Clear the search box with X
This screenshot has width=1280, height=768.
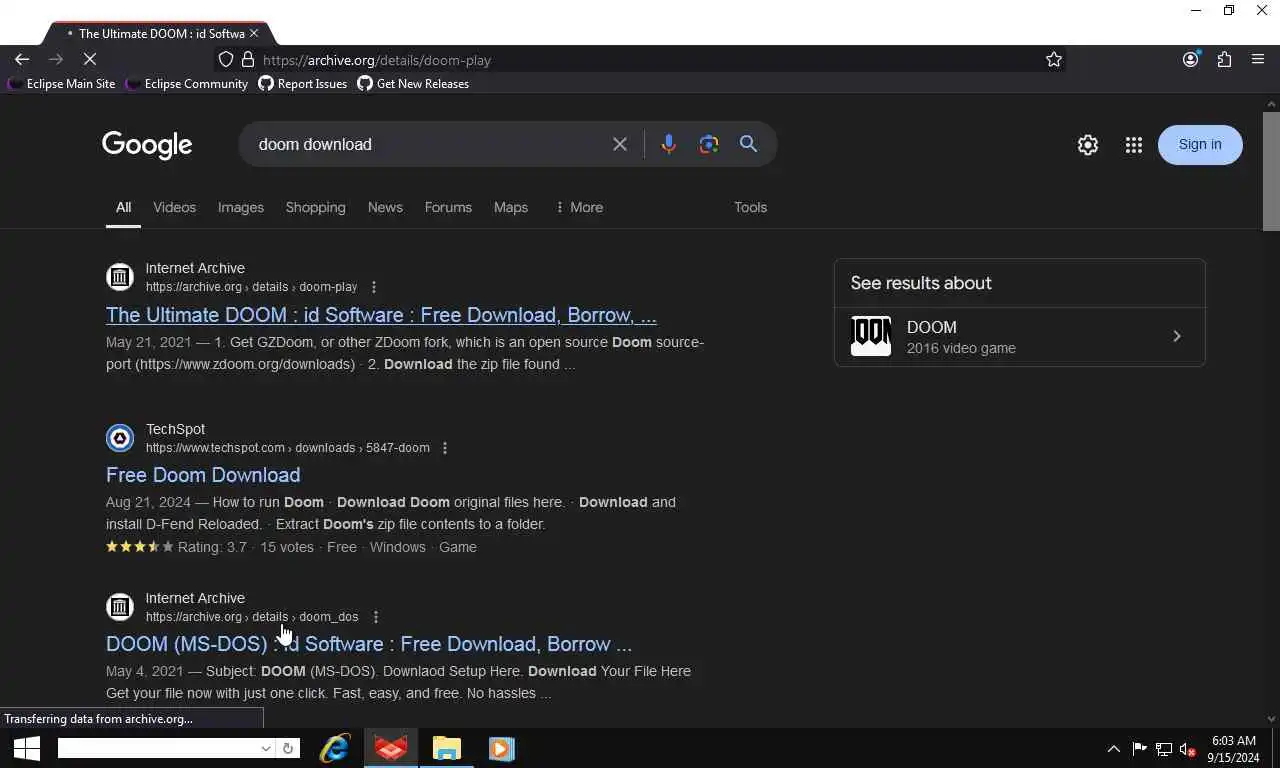click(620, 144)
